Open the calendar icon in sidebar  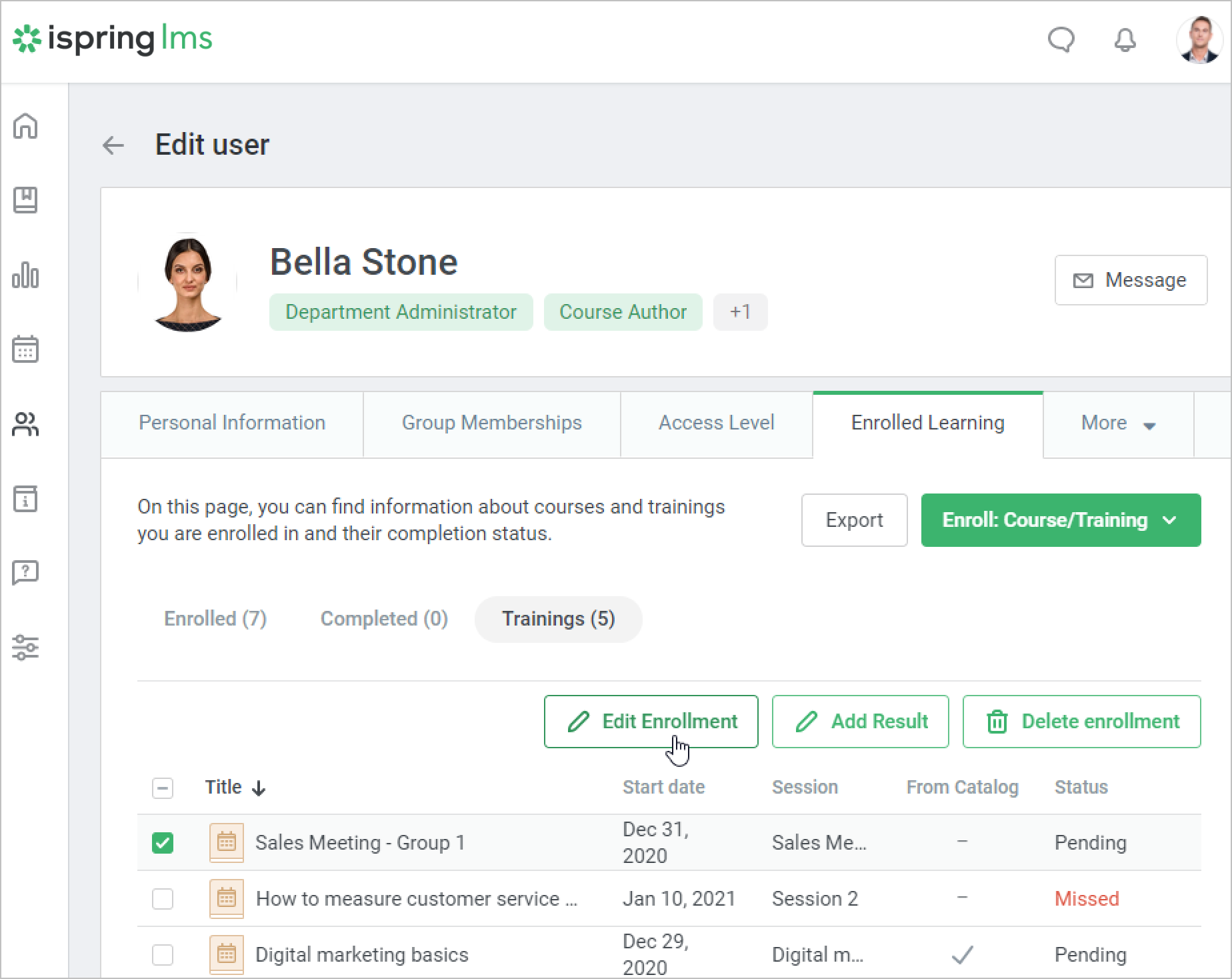[x=25, y=349]
